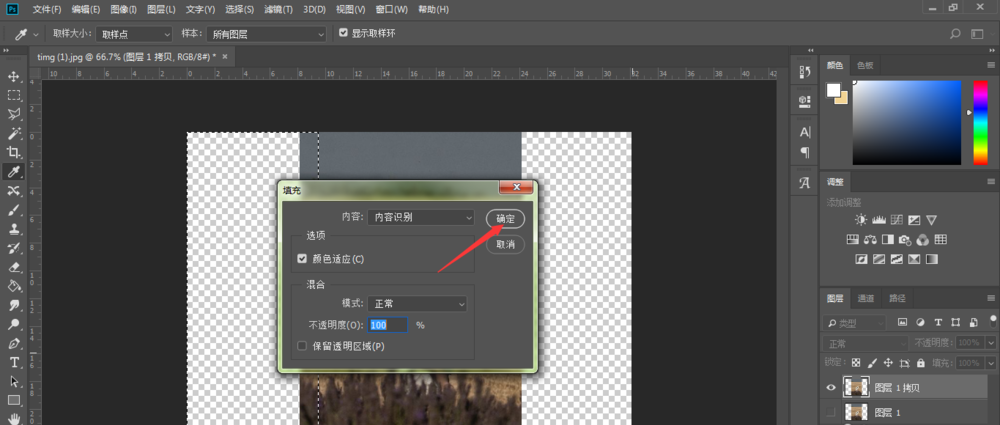This screenshot has width=1000, height=425.
Task: Click the Brightness/Contrast adjustment icon
Action: point(862,220)
